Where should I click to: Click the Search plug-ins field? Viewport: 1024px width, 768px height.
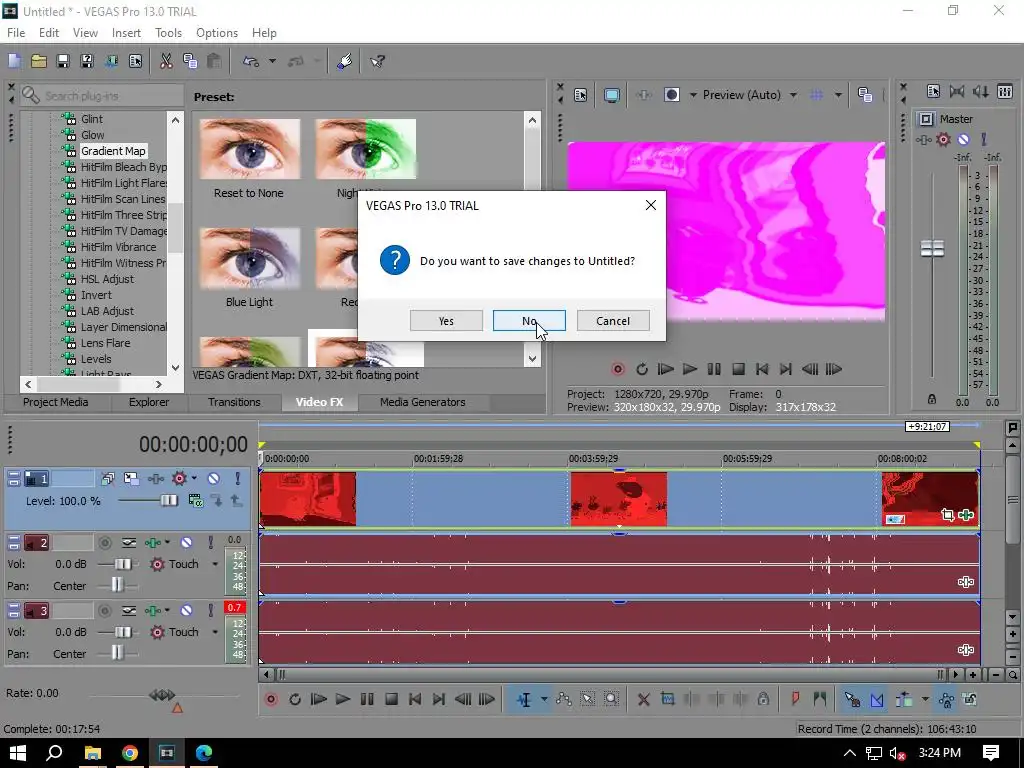pyautogui.click(x=101, y=96)
